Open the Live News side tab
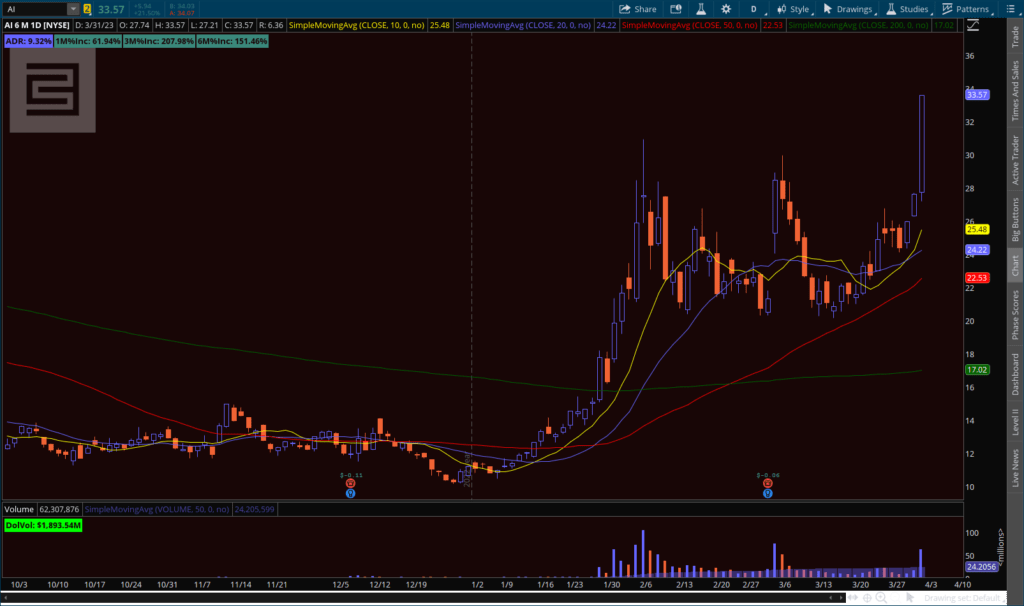This screenshot has width=1024, height=606. [x=1016, y=467]
